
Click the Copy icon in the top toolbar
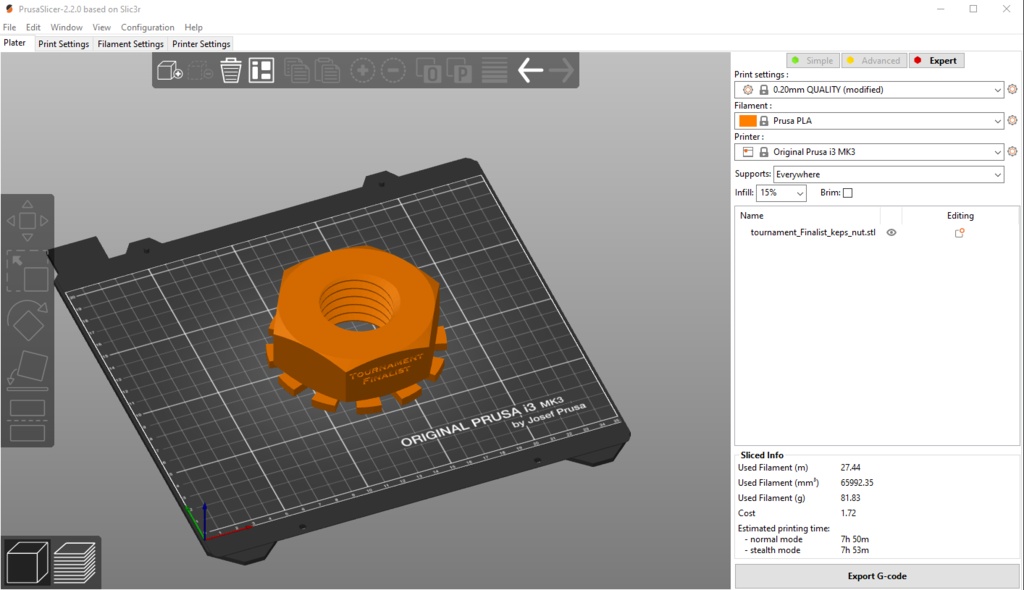297,71
